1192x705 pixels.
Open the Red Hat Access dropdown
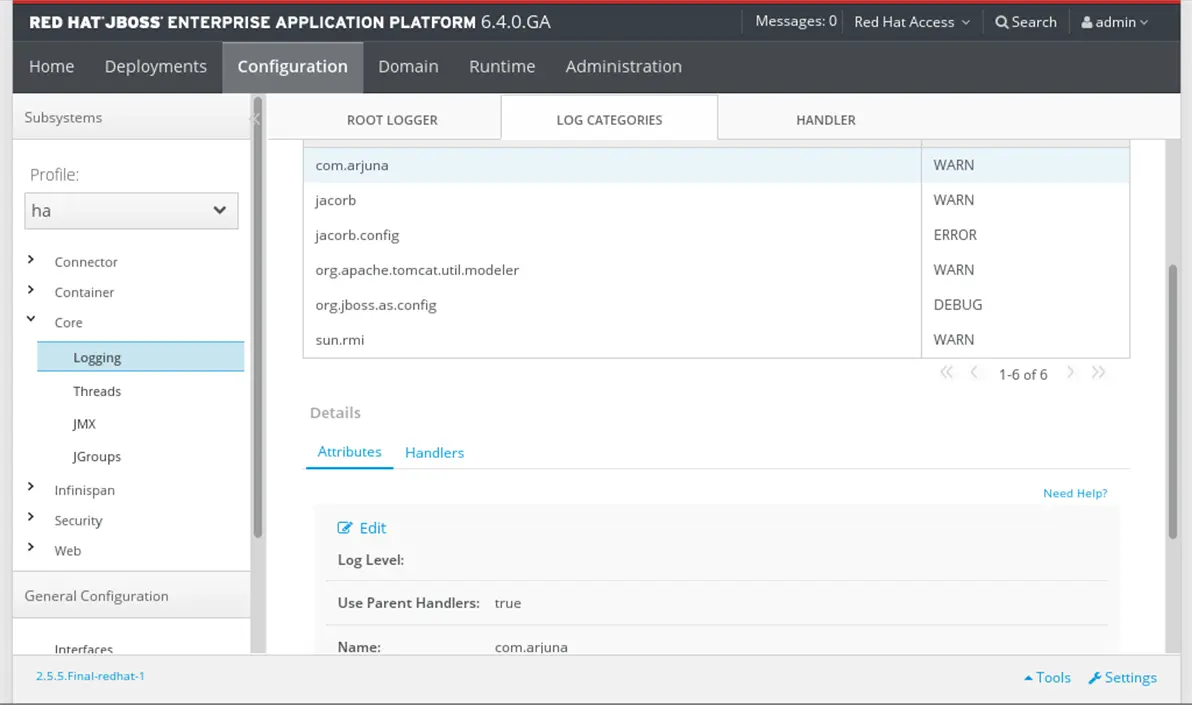[x=911, y=22]
